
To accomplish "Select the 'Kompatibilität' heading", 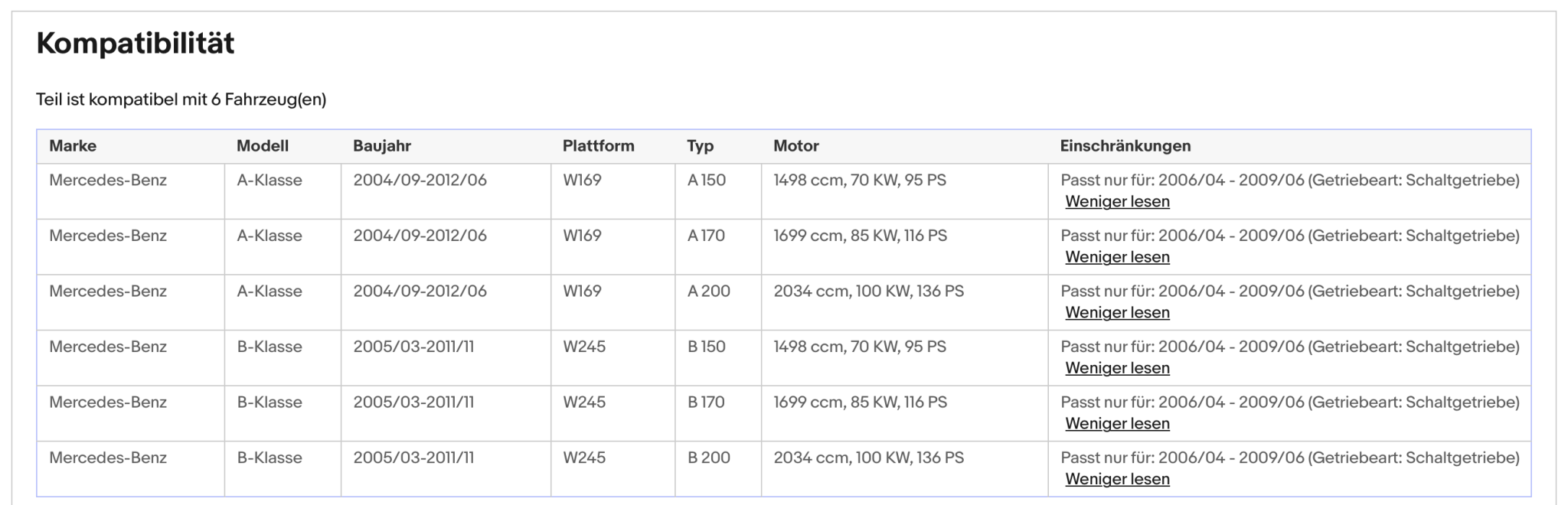I will pos(136,44).
